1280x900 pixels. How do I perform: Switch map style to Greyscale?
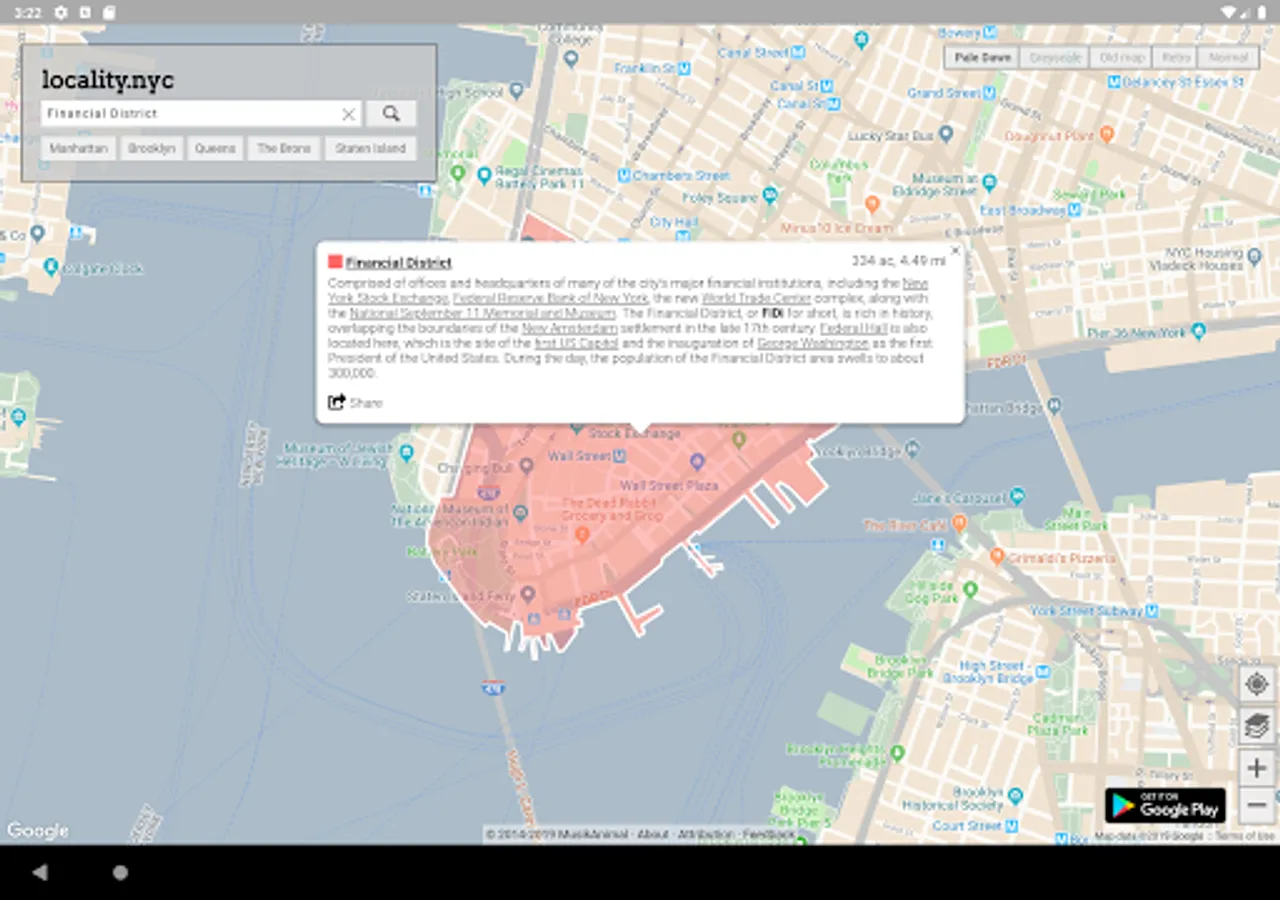pos(1054,57)
